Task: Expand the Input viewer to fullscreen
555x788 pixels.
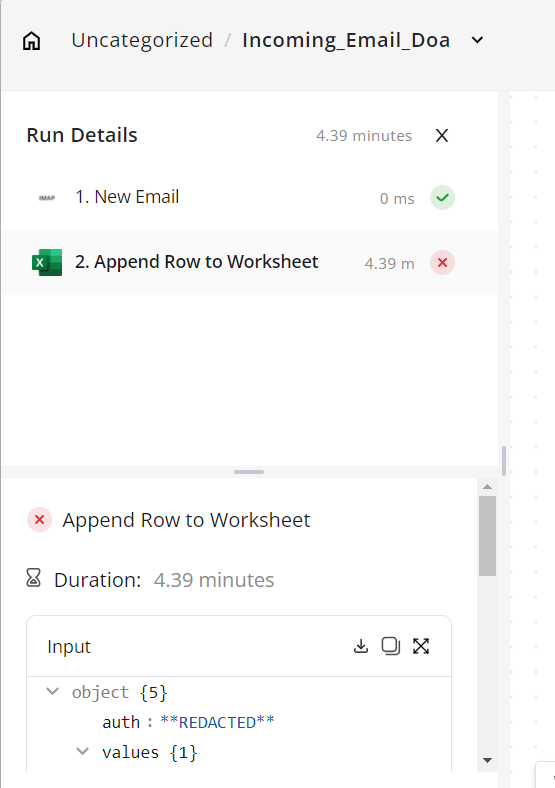Action: point(421,646)
